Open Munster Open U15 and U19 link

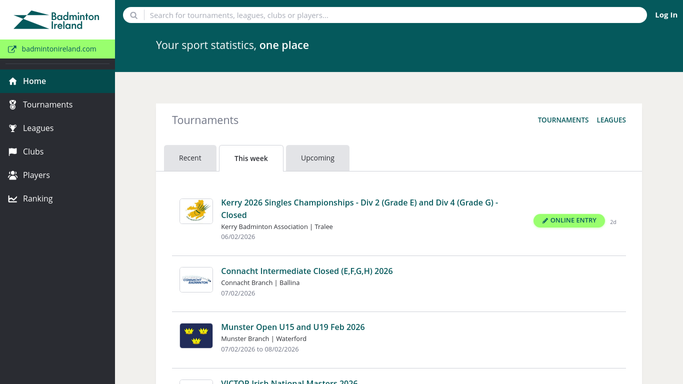tap(293, 327)
